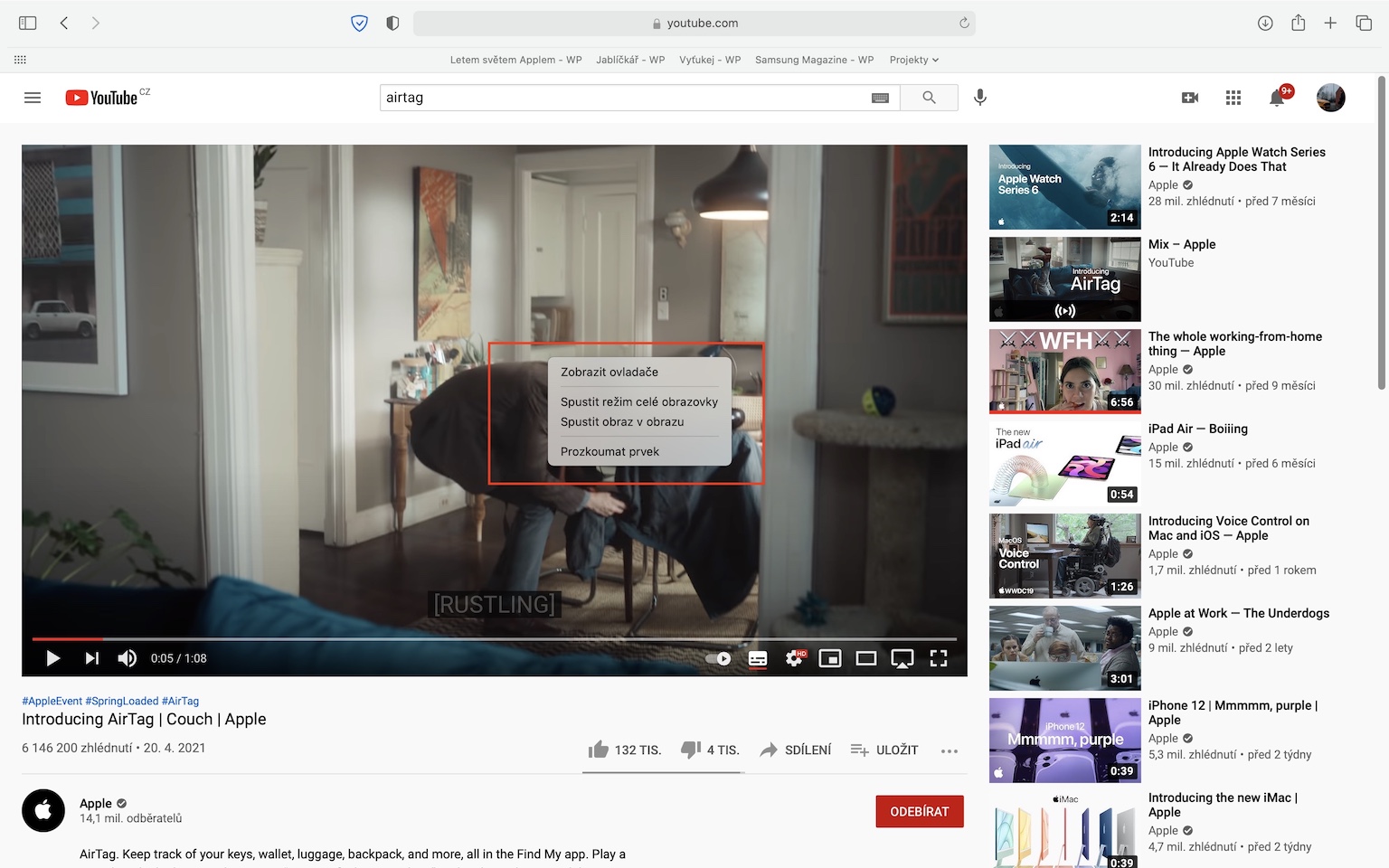Click the youtube.com address bar
The height and width of the screenshot is (868, 1389).
694,24
